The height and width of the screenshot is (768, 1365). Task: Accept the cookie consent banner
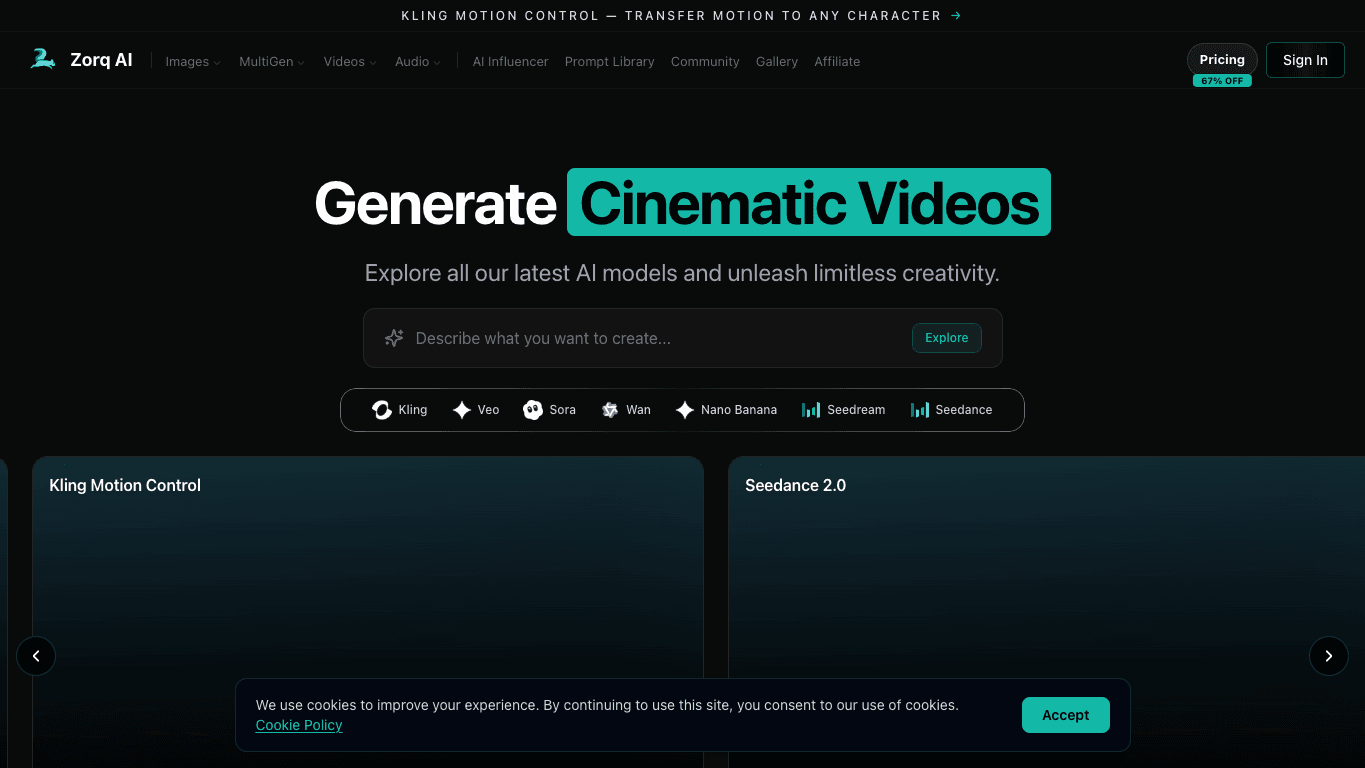pyautogui.click(x=1066, y=715)
